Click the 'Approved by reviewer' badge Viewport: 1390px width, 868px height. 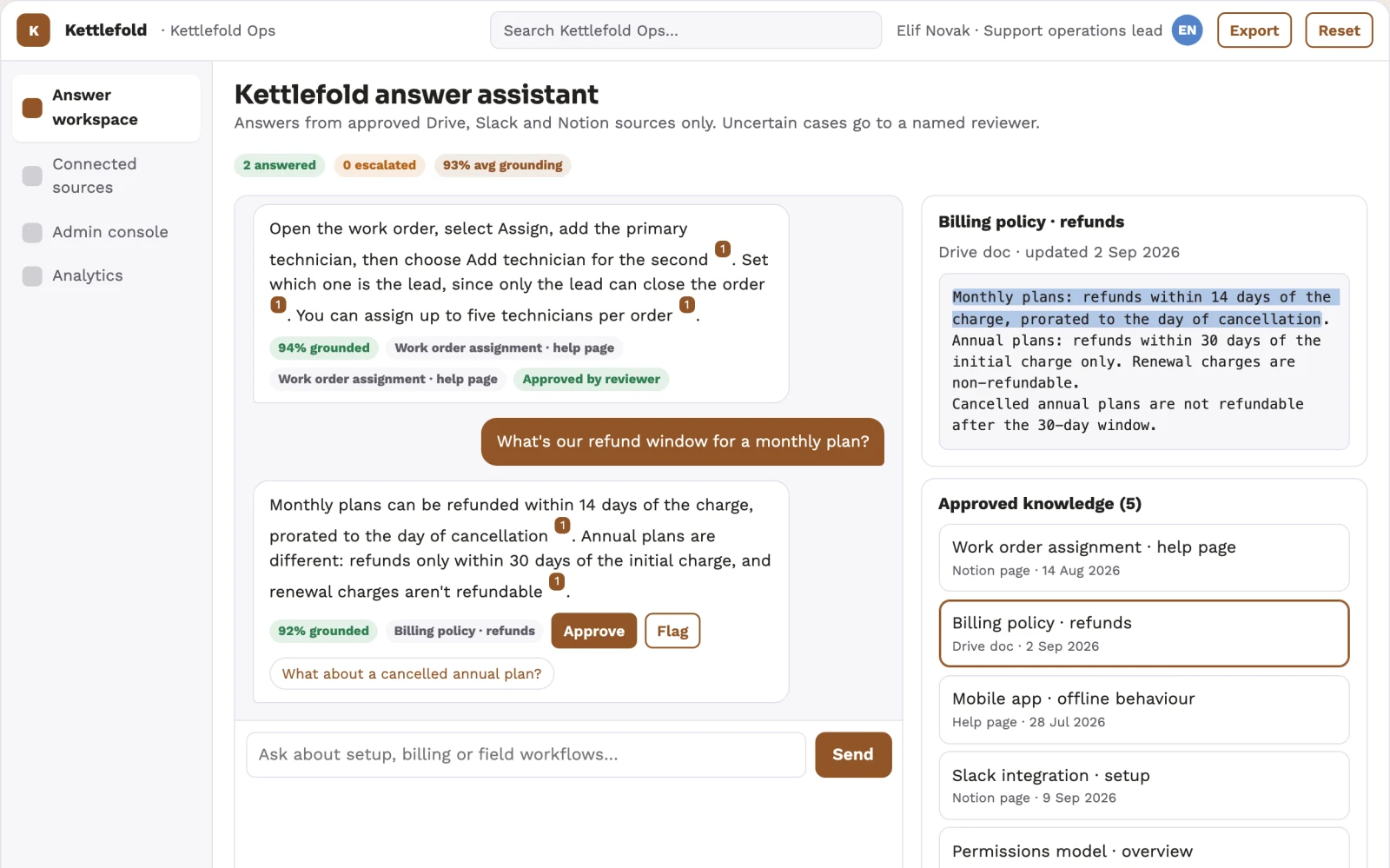(591, 380)
